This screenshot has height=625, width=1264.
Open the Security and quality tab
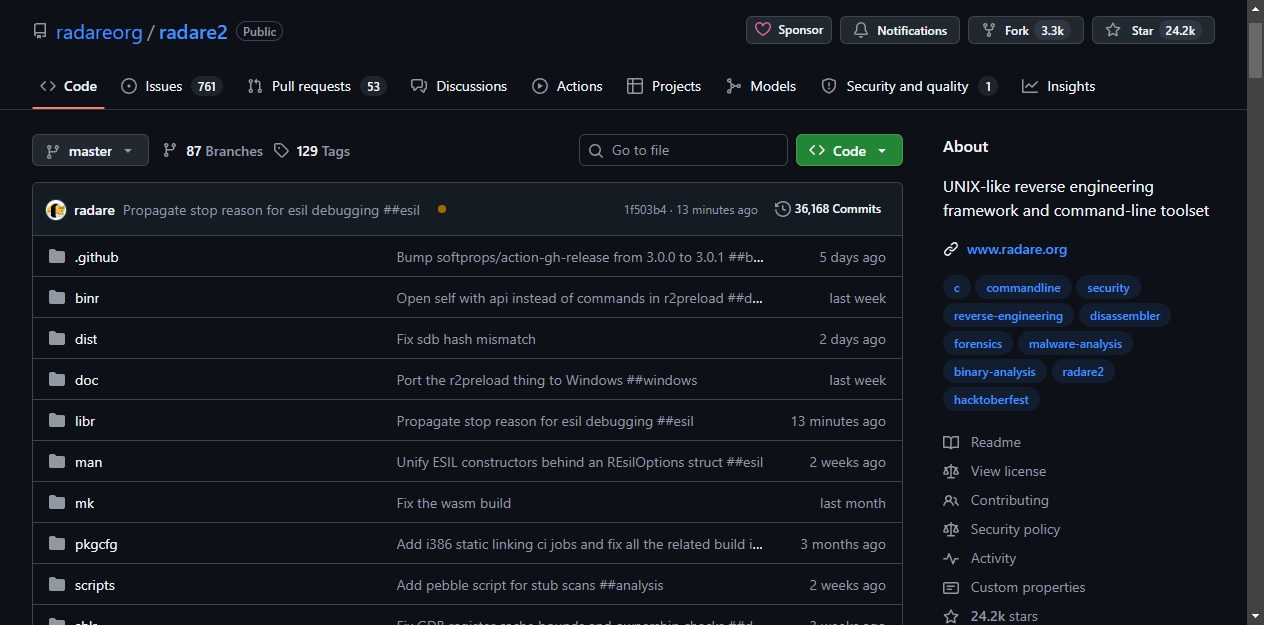pyautogui.click(x=909, y=86)
